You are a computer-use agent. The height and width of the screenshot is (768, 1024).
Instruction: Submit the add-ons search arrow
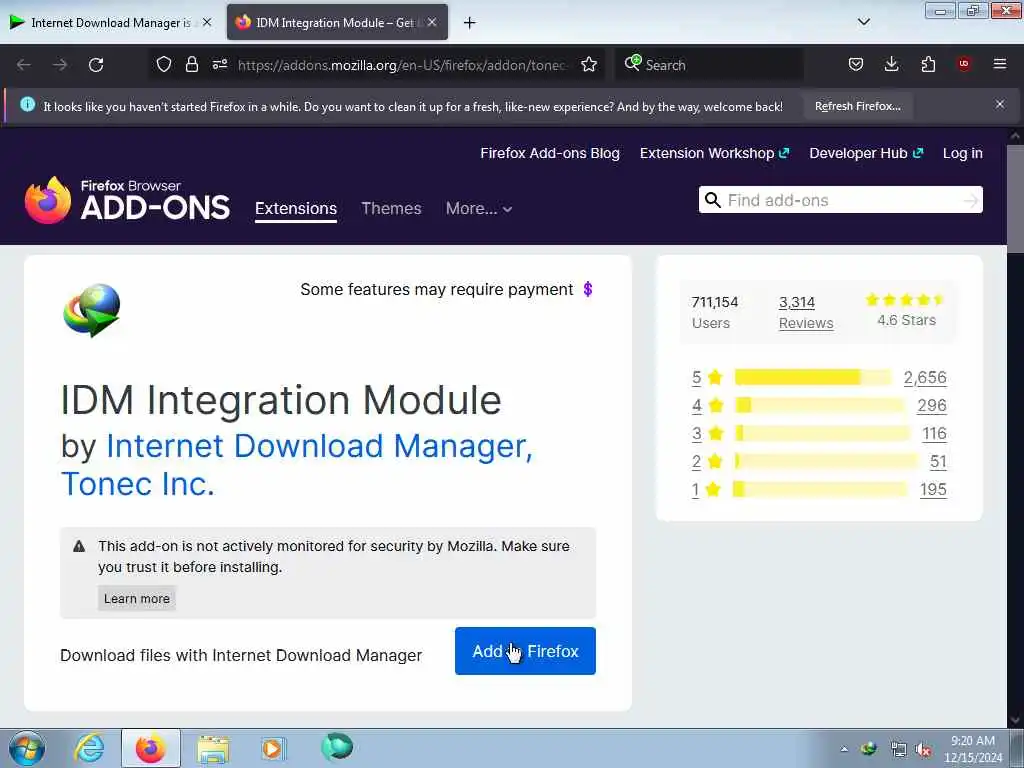970,200
